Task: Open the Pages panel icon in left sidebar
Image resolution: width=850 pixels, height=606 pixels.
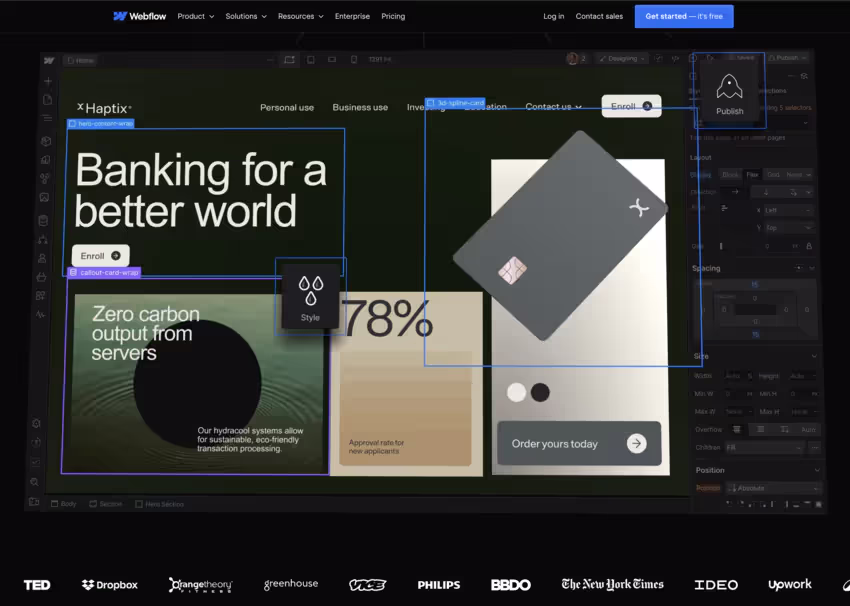Action: pos(47,100)
